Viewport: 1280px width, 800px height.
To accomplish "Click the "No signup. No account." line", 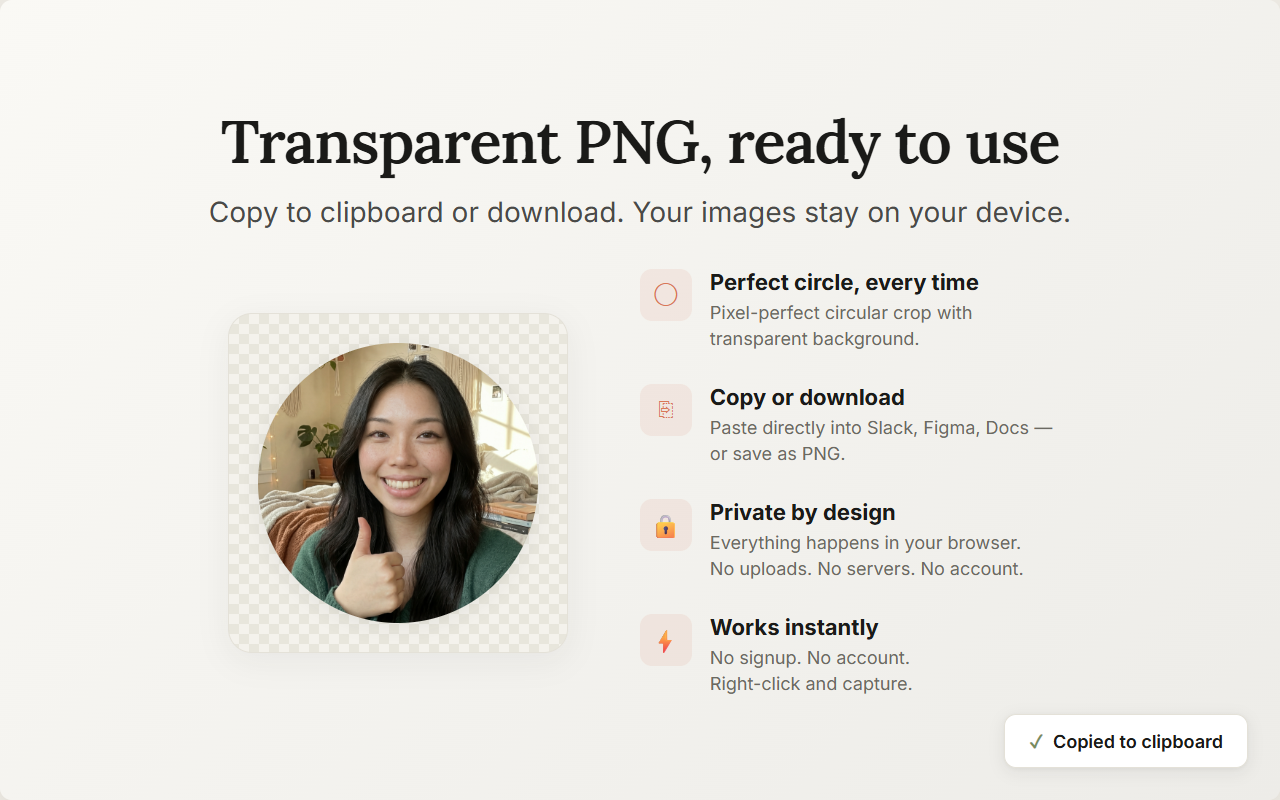I will pos(809,658).
